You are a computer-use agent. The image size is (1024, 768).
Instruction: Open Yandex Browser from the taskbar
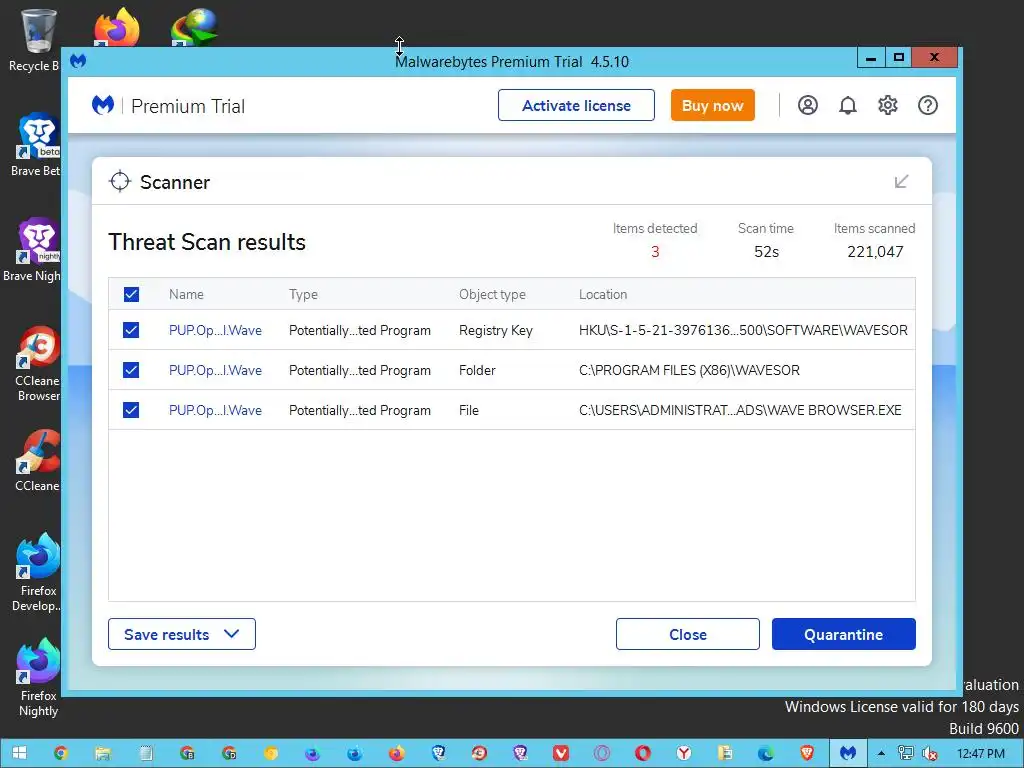coord(684,753)
